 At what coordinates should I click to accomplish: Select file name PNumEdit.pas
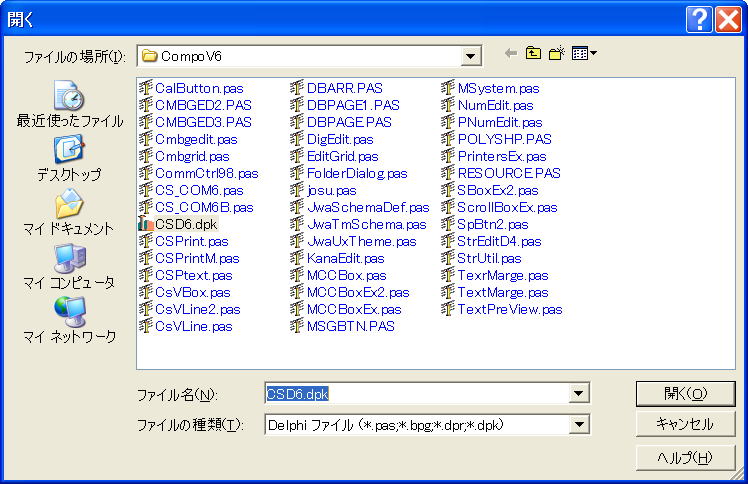500,122
